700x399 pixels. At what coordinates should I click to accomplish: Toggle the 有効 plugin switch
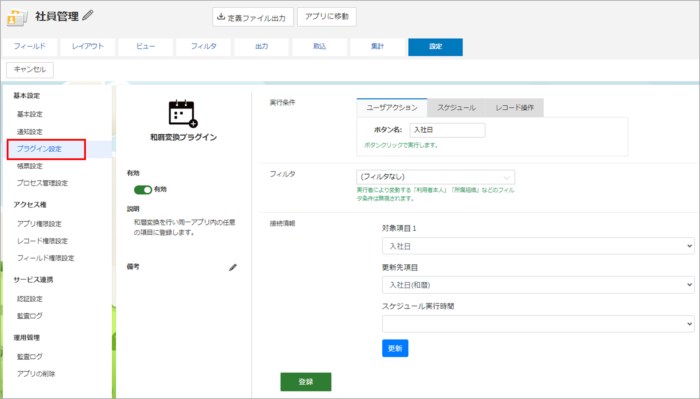(x=143, y=190)
